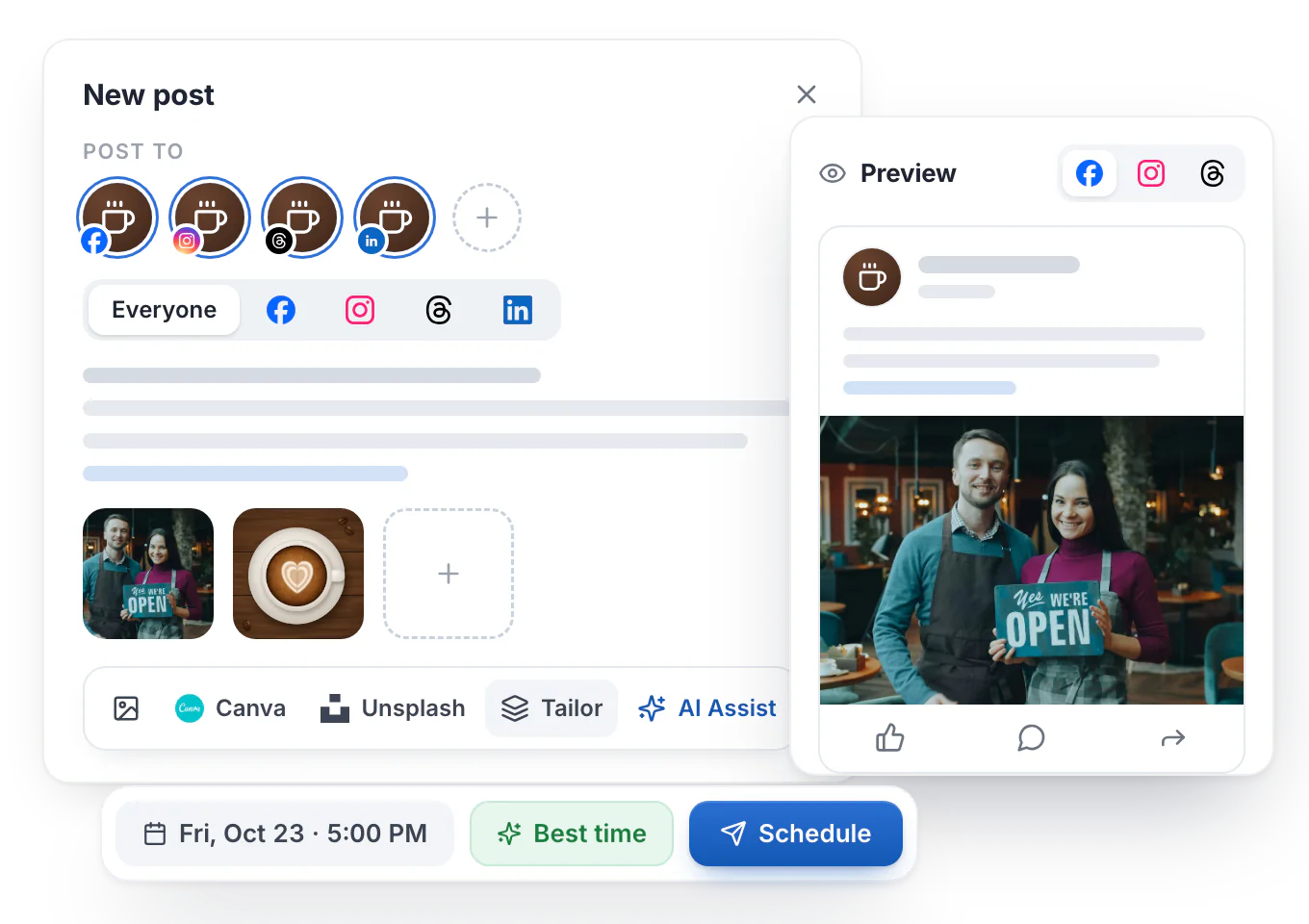Image resolution: width=1309 pixels, height=924 pixels.
Task: Switch to the LinkedIn tab beside Everyone
Action: tap(518, 310)
